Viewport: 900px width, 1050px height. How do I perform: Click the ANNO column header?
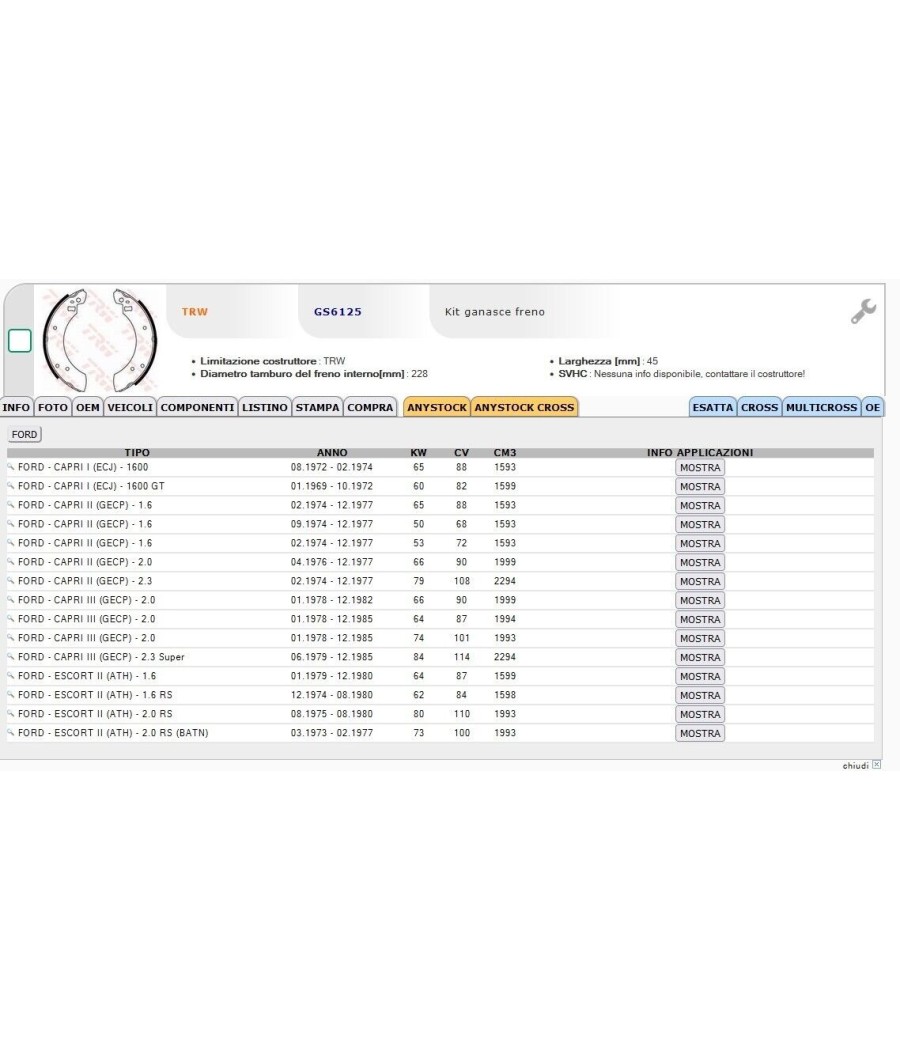tap(331, 453)
